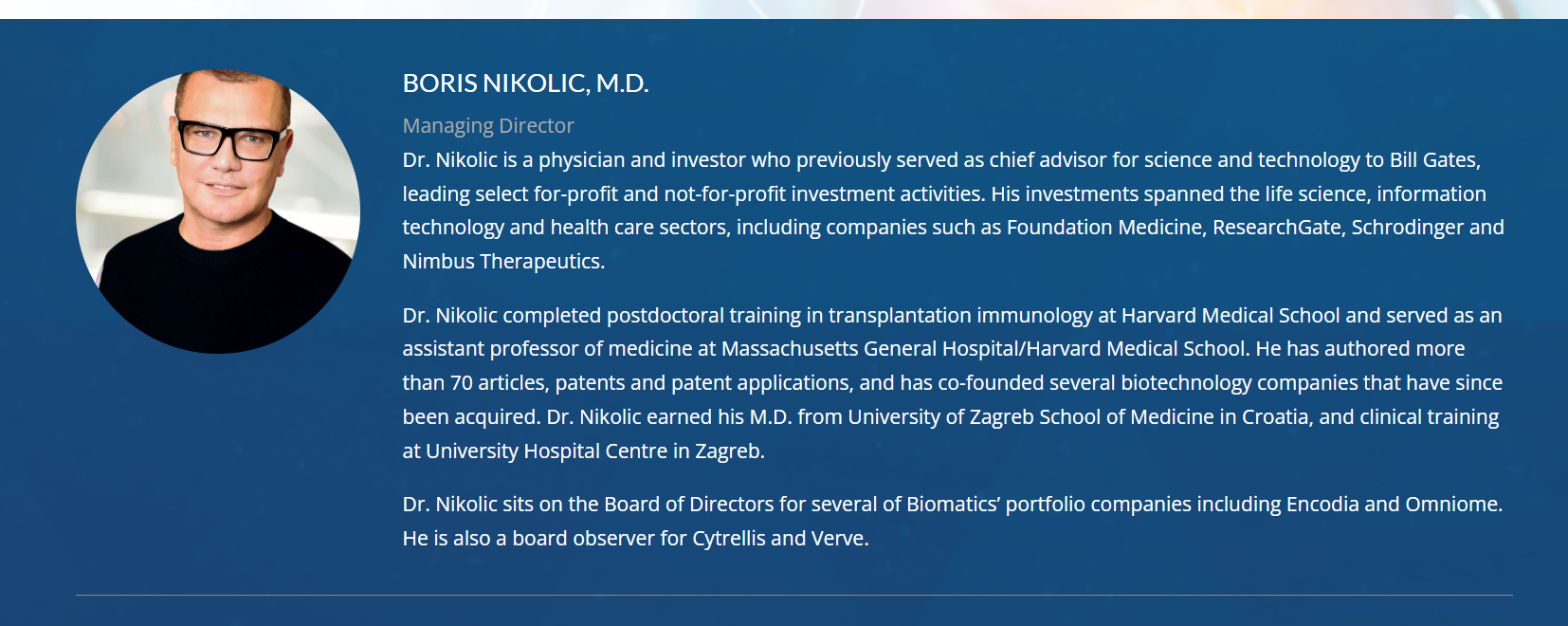
Task: Click the phrase 'than 70 articles' in the bio
Action: tap(474, 383)
